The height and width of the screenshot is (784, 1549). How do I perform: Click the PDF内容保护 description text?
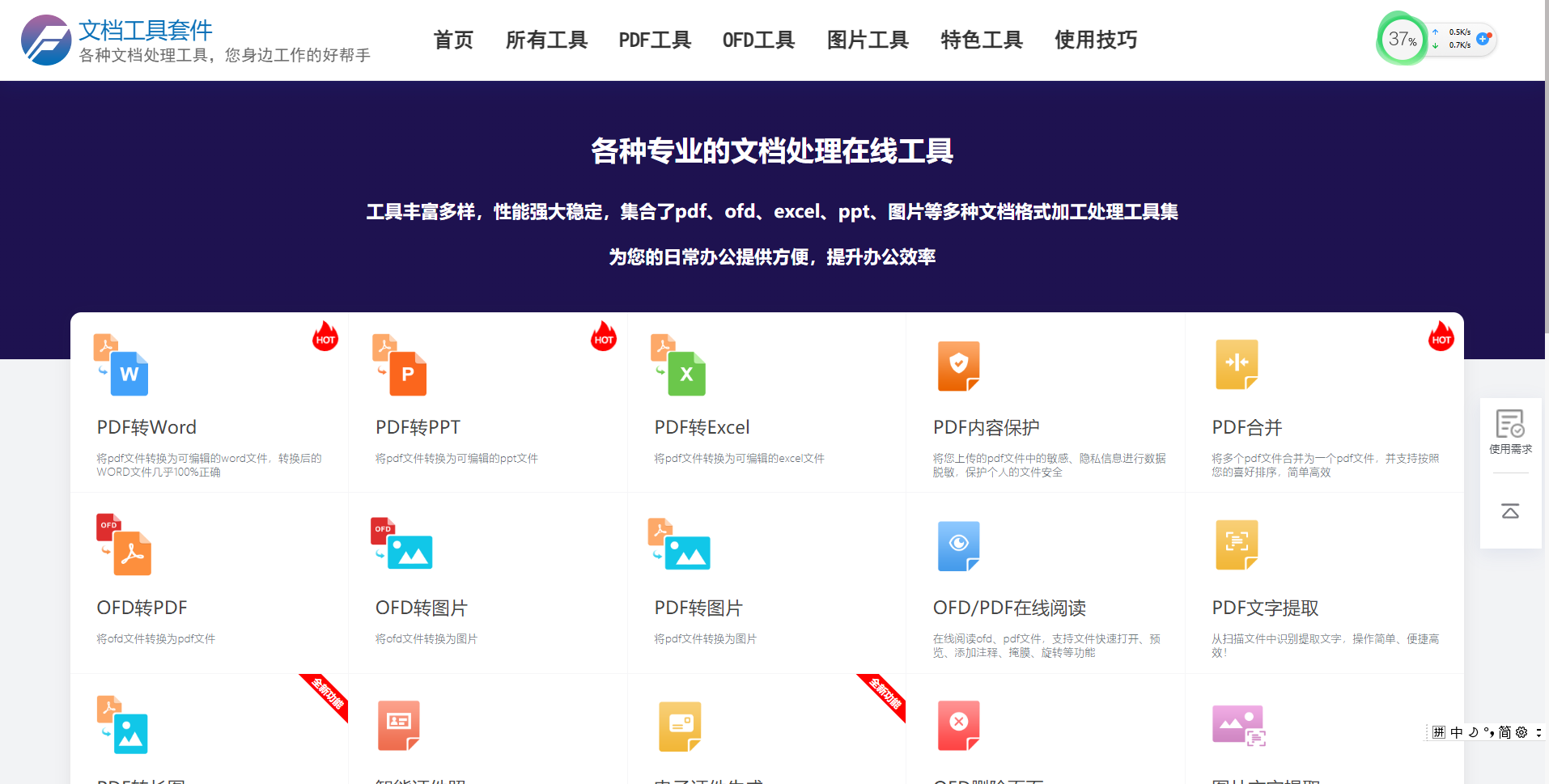click(1049, 465)
